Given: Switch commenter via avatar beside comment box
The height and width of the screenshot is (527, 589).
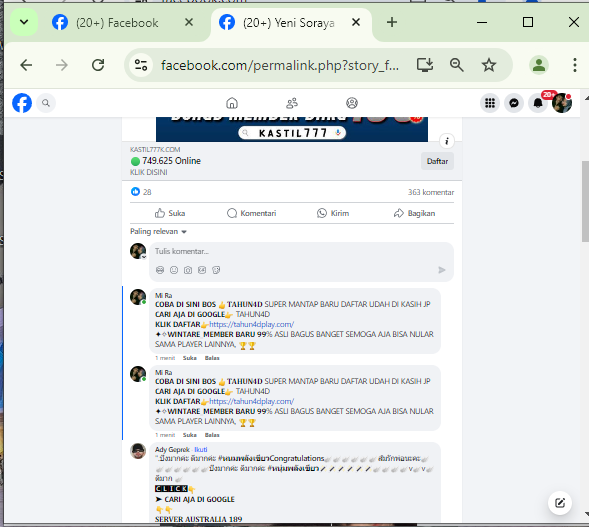Looking at the screenshot, I should click(x=138, y=251).
